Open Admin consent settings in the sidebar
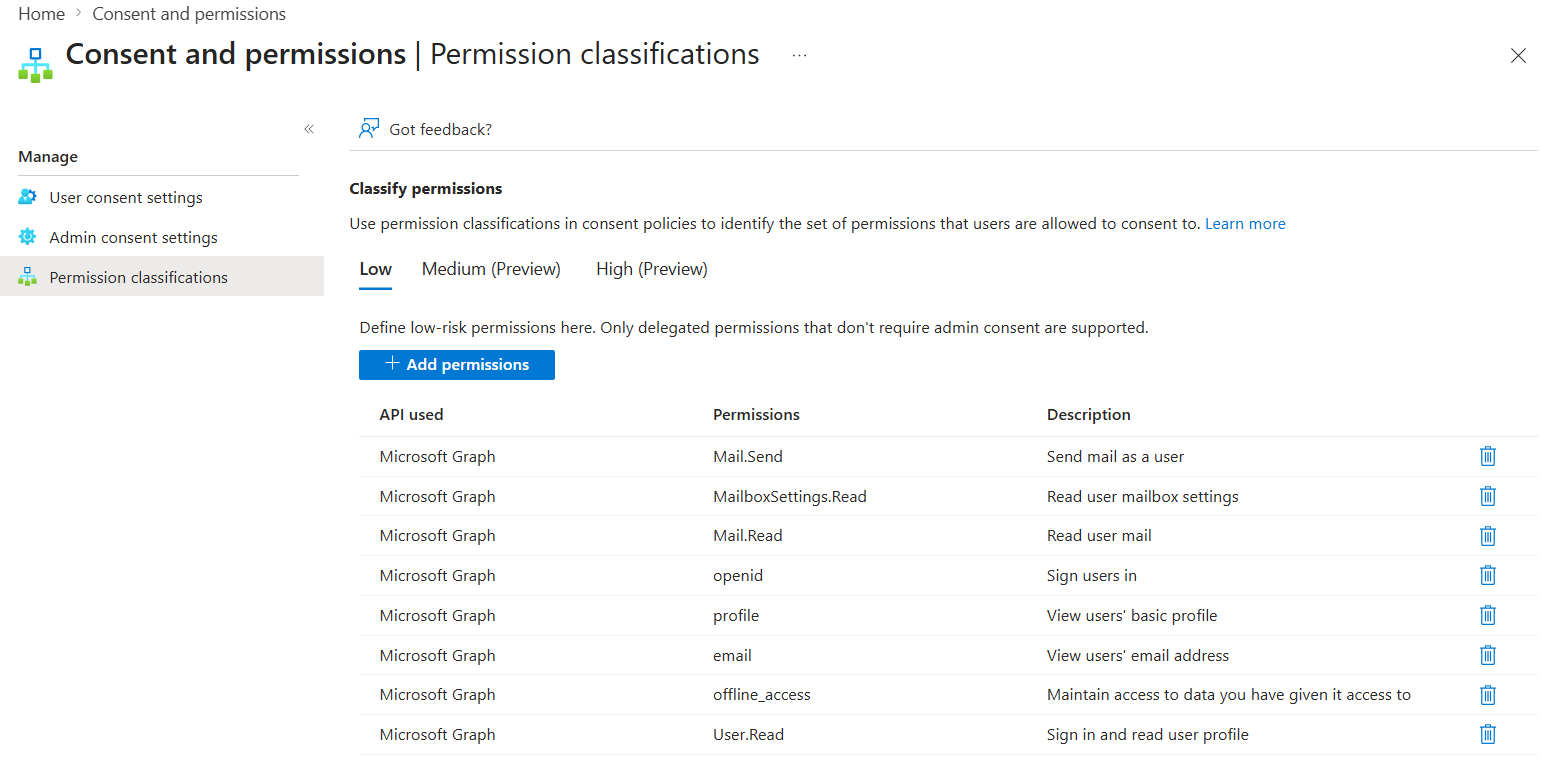This screenshot has height=784, width=1542. 132,237
